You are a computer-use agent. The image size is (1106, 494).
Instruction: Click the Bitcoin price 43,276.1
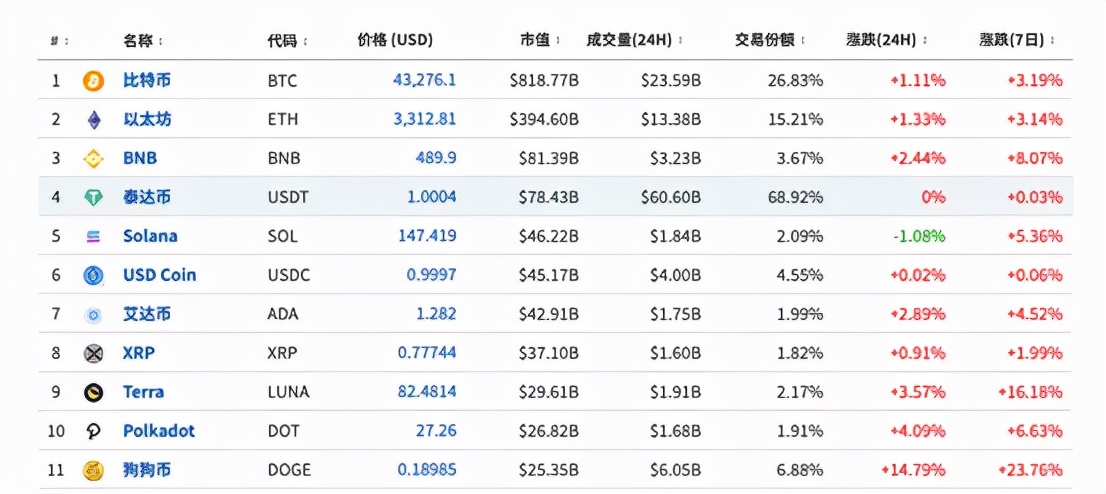coord(424,80)
